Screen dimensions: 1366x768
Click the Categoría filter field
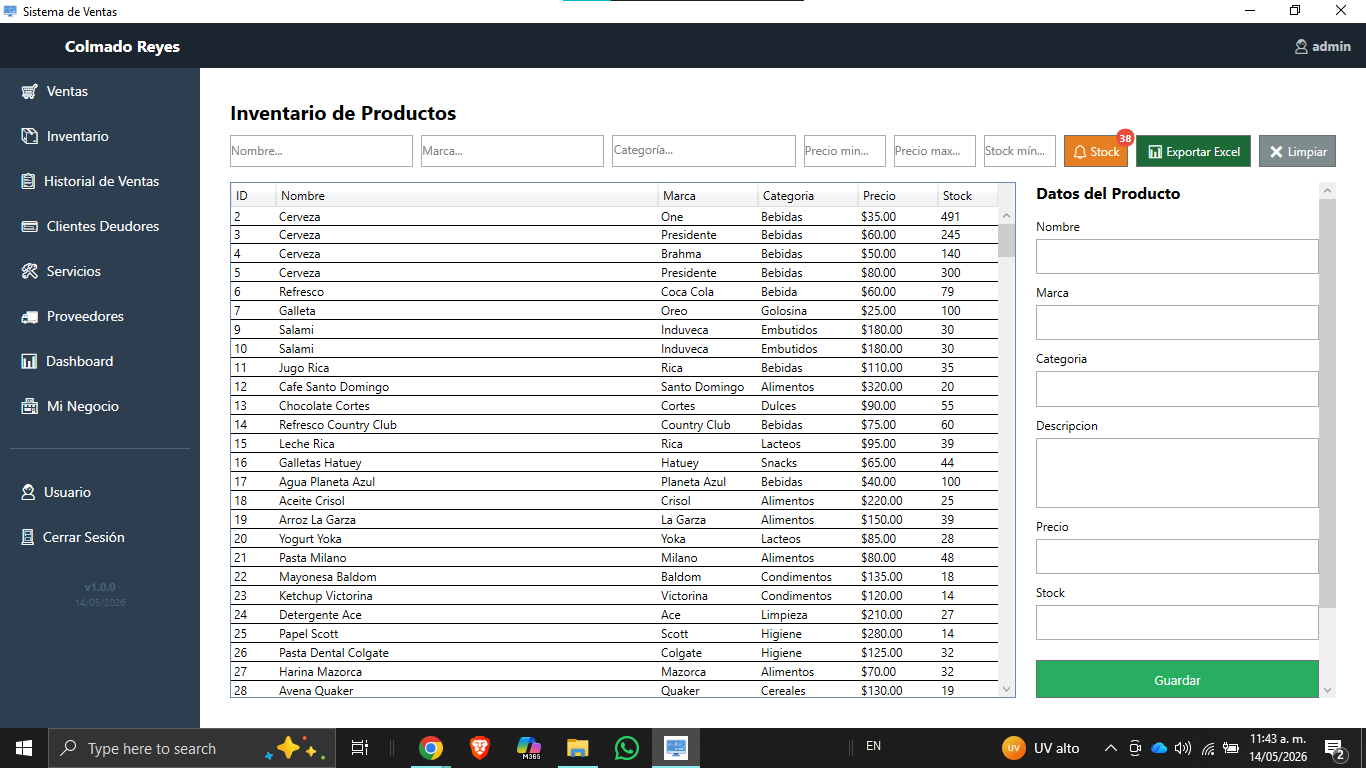704,151
